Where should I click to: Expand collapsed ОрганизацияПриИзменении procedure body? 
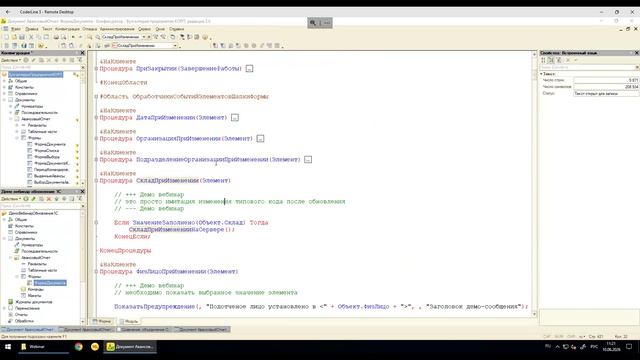point(260,139)
